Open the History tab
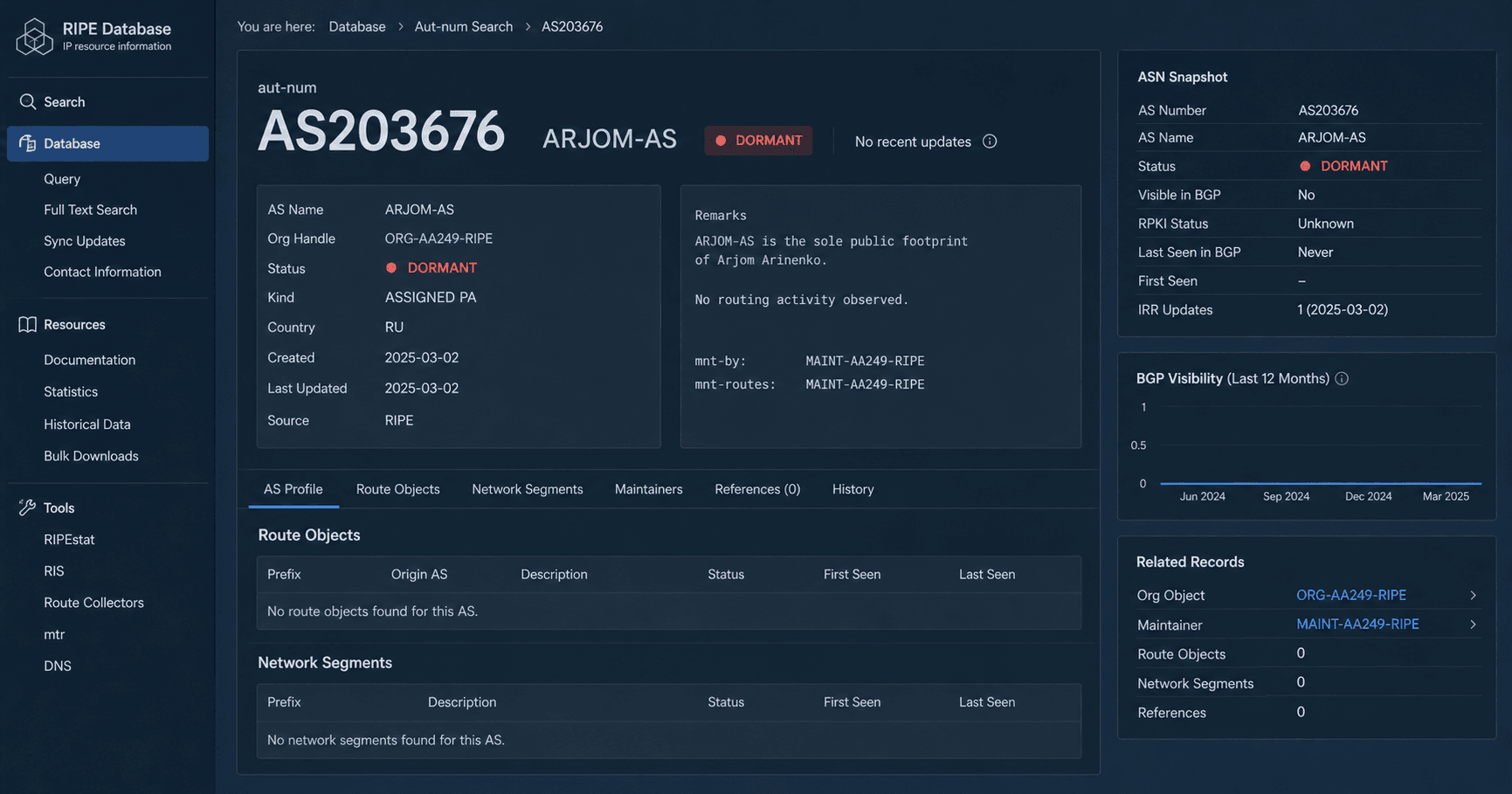This screenshot has height=794, width=1512. (x=853, y=489)
